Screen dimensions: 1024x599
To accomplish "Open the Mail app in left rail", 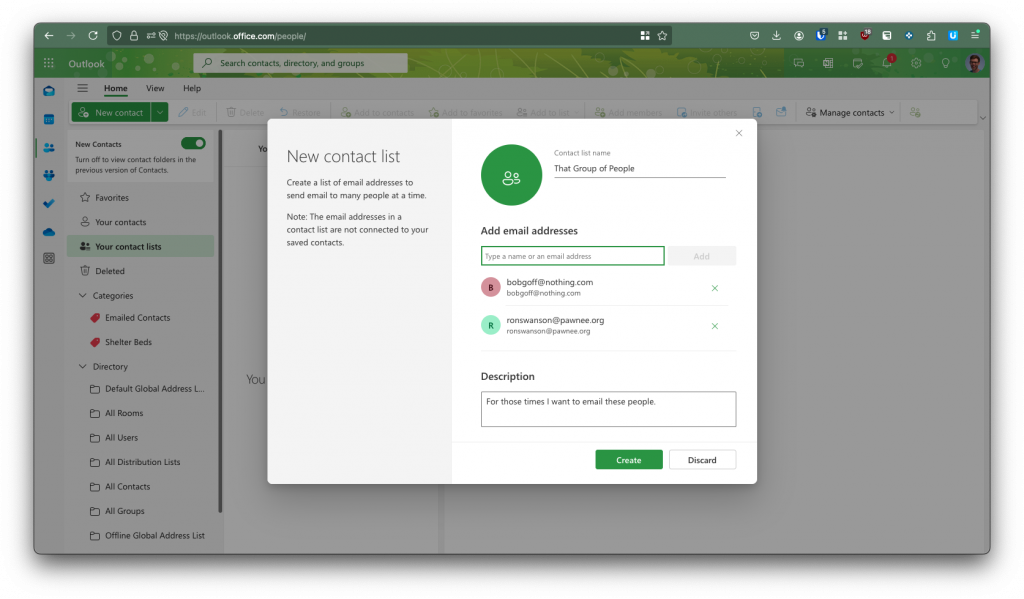I will click(49, 91).
